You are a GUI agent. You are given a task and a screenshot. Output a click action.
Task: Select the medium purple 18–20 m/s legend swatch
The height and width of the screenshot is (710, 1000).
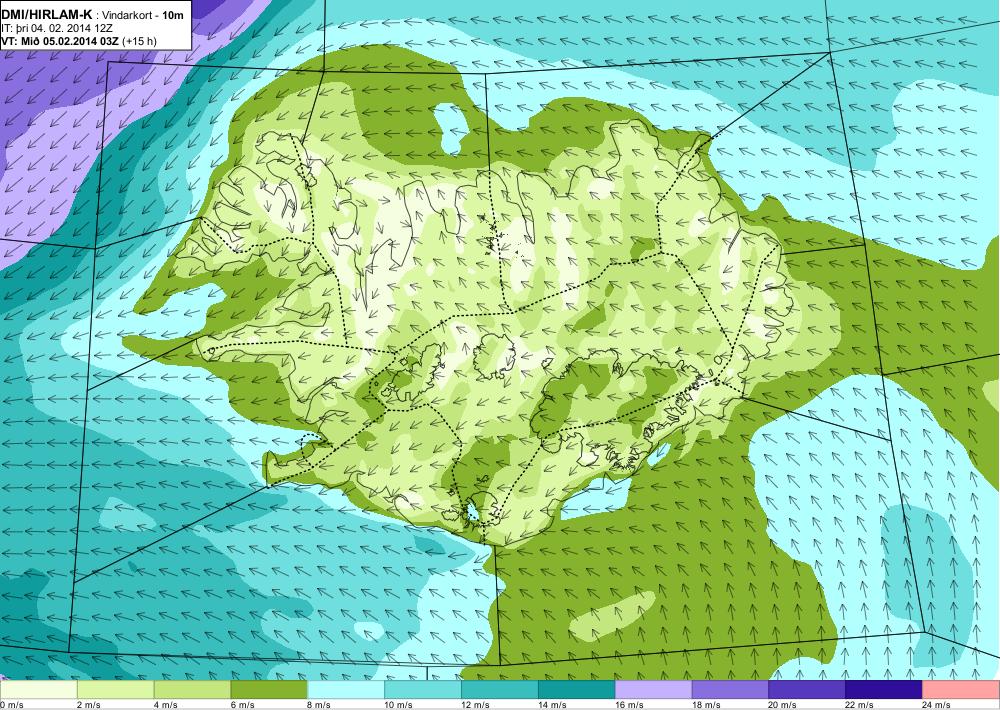(730, 690)
